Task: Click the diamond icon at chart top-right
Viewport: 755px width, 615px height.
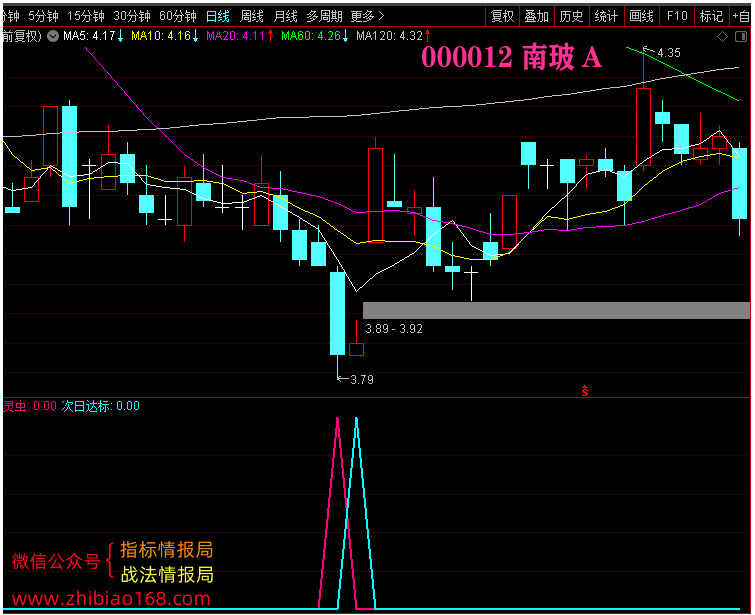Action: [x=722, y=37]
